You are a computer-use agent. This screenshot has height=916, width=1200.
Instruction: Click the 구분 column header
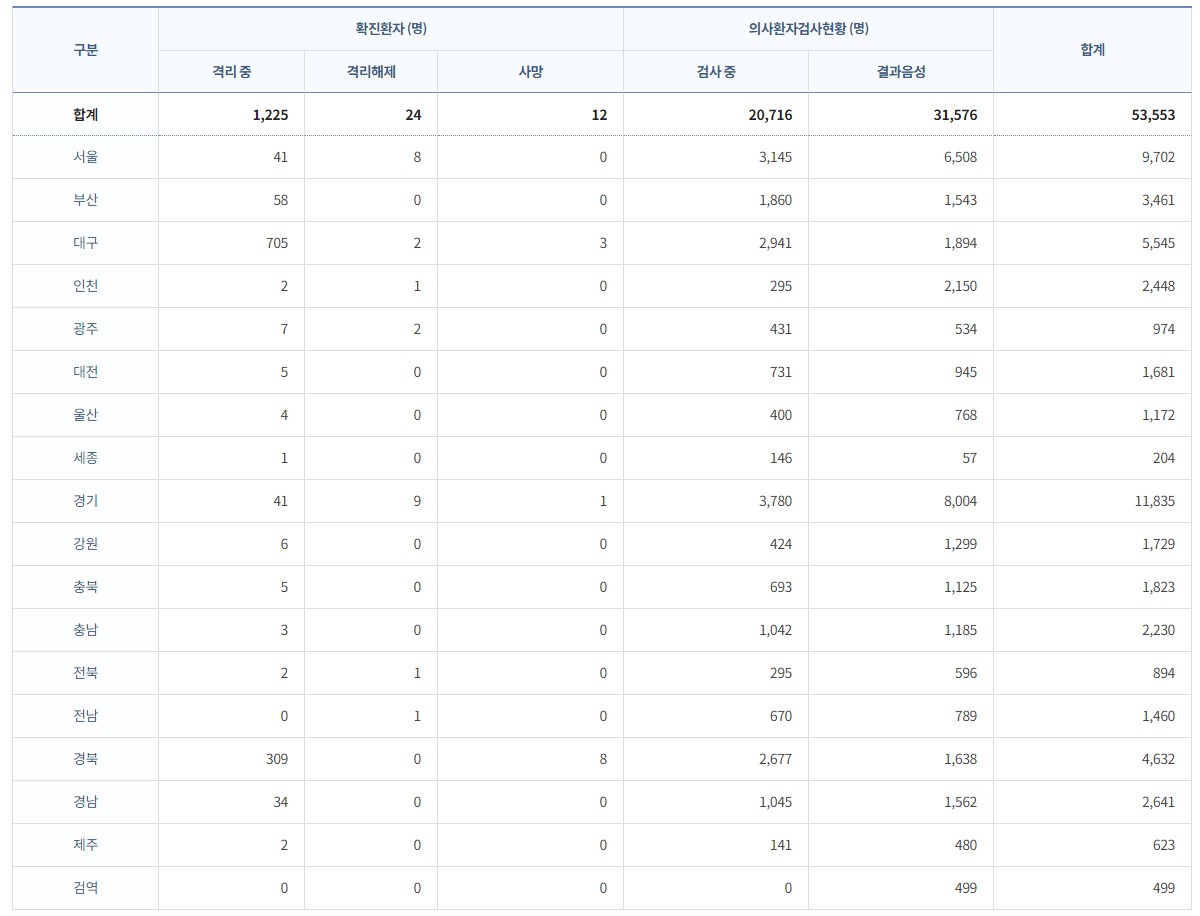(86, 50)
